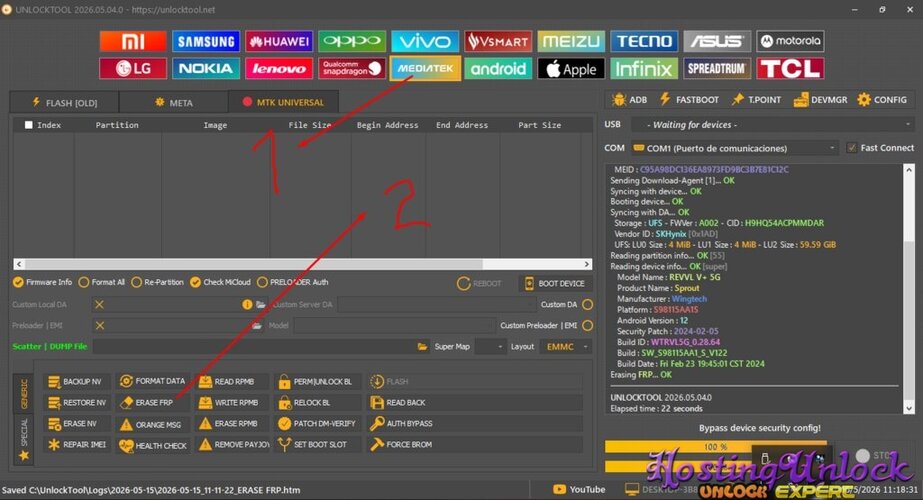This screenshot has width=923, height=500.
Task: Switch to the FLASH [OLD] tab
Action: click(64, 102)
